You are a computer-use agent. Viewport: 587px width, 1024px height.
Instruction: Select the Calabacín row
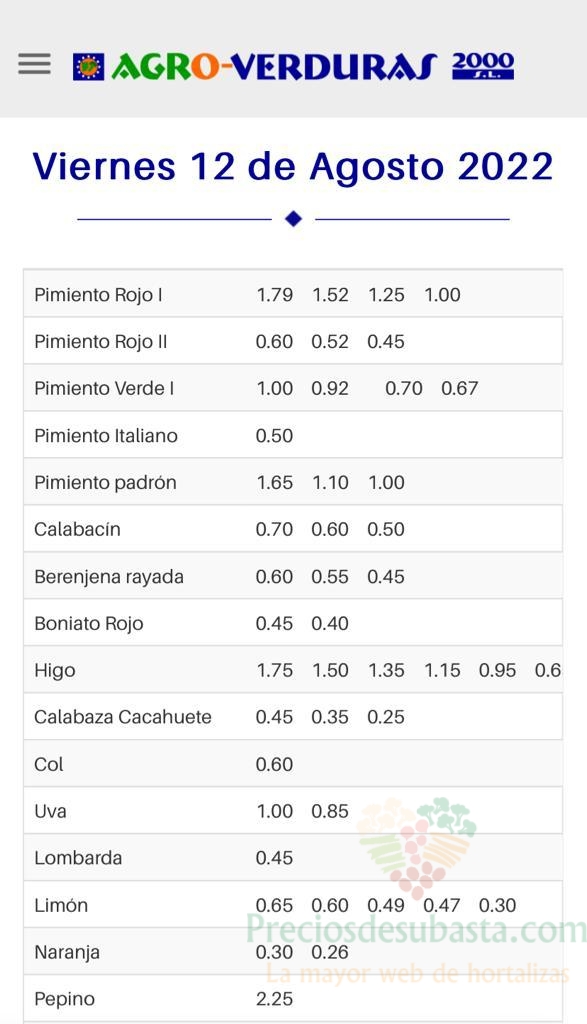(x=293, y=529)
